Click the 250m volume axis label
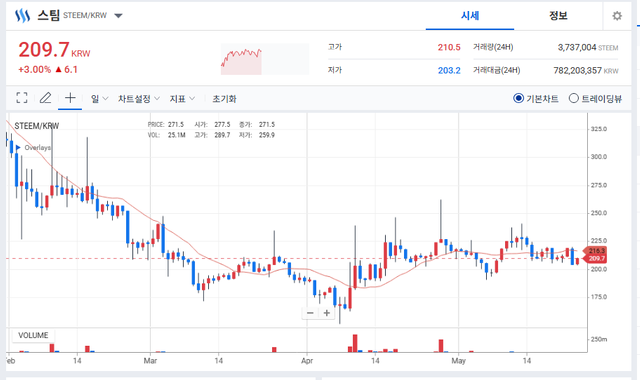This screenshot has height=380, width=640. tap(599, 339)
